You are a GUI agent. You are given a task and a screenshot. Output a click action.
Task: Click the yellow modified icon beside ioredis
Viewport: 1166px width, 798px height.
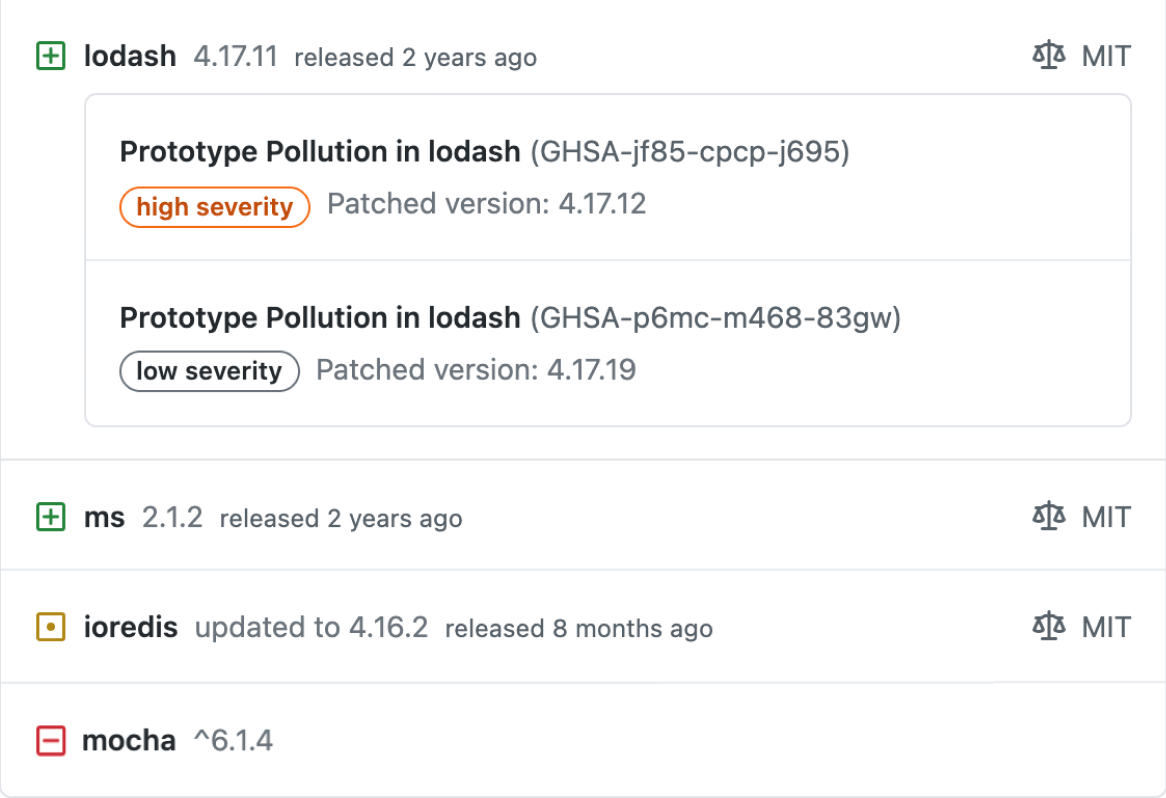[x=50, y=627]
